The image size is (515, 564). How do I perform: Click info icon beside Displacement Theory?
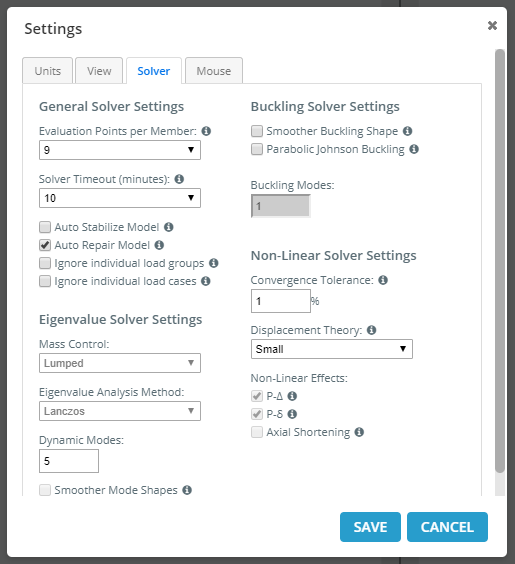372,330
